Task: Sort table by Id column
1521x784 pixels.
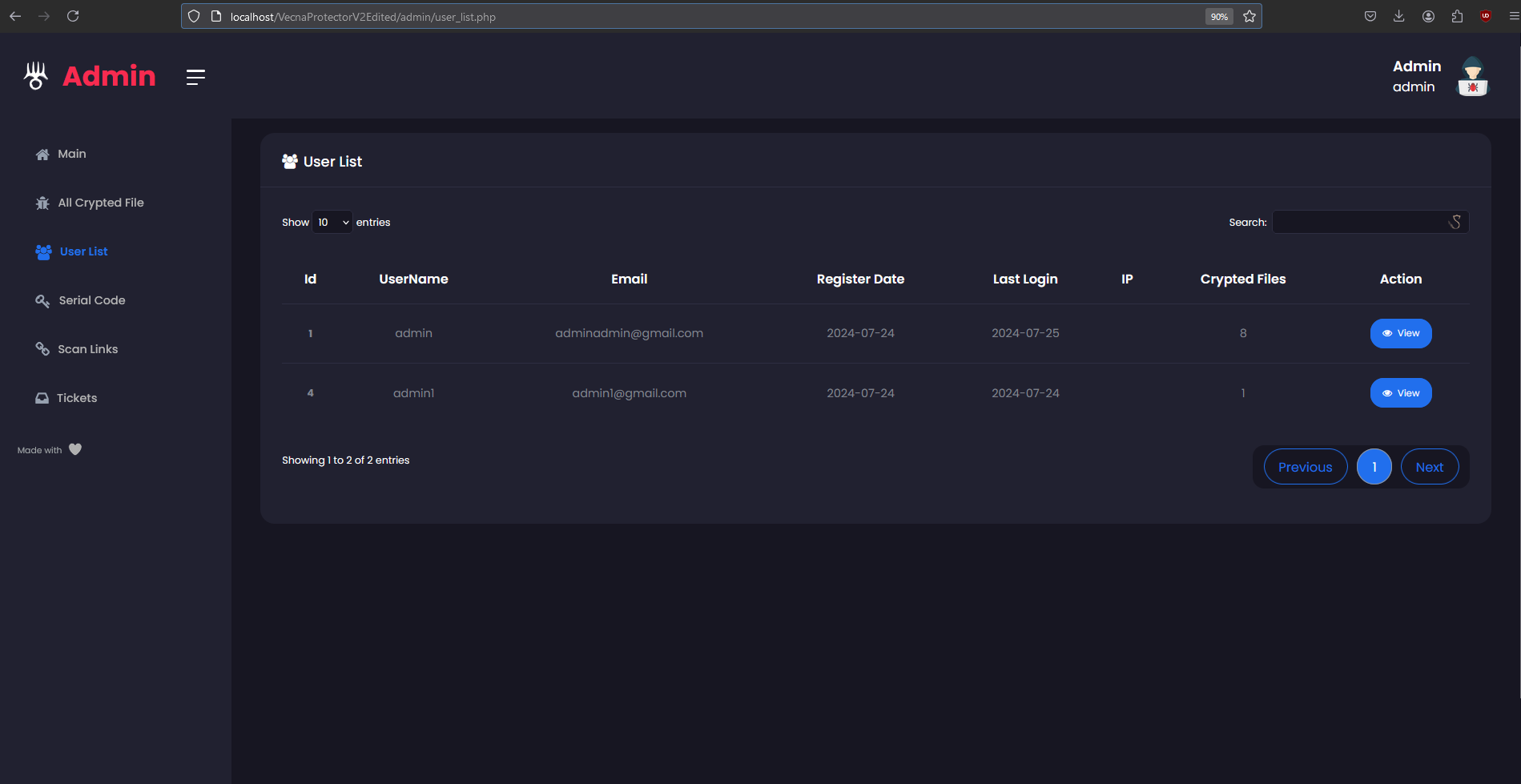Action: point(311,279)
